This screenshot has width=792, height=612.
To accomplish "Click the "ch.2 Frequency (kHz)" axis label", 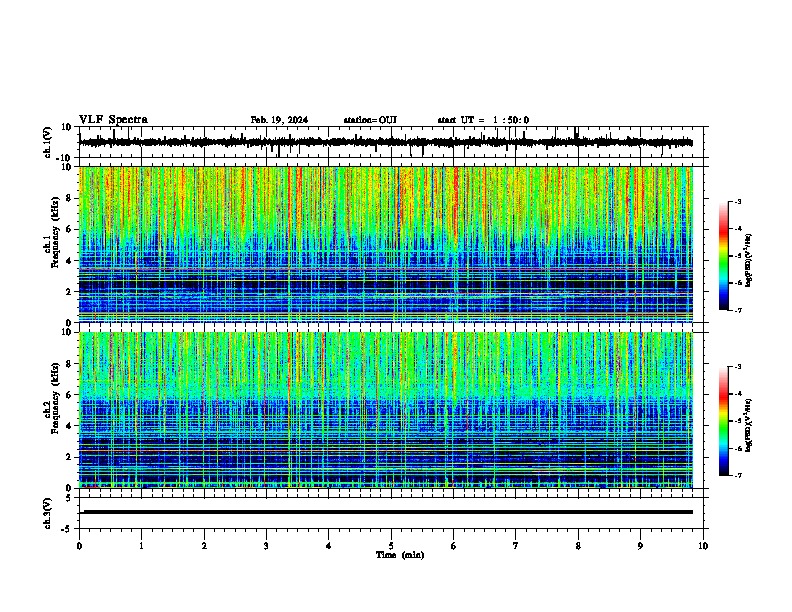I will coord(52,398).
